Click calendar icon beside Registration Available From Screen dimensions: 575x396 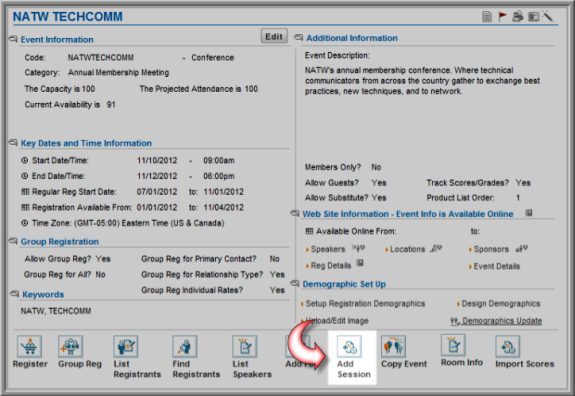(x=25, y=208)
